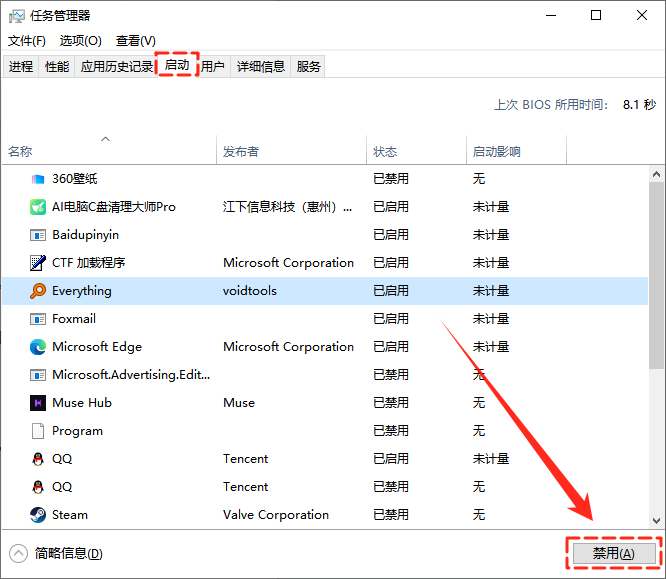Select the Steam name text

[x=70, y=515]
